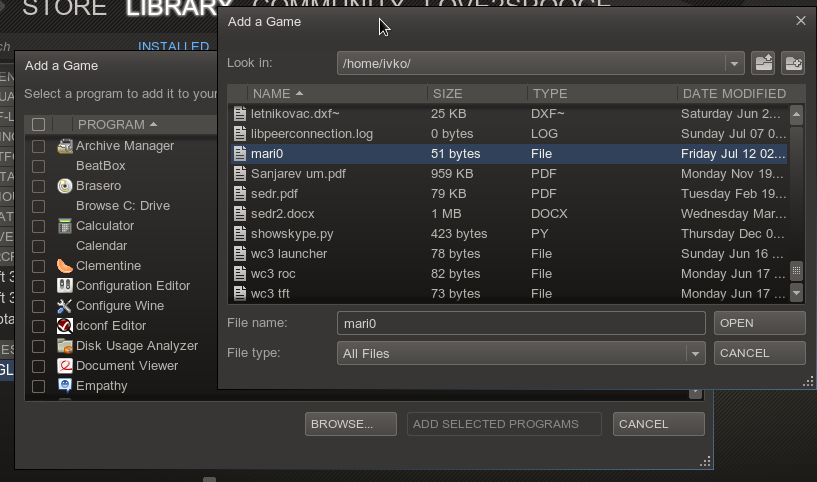Click the Brasero disc icon

click(x=65, y=186)
